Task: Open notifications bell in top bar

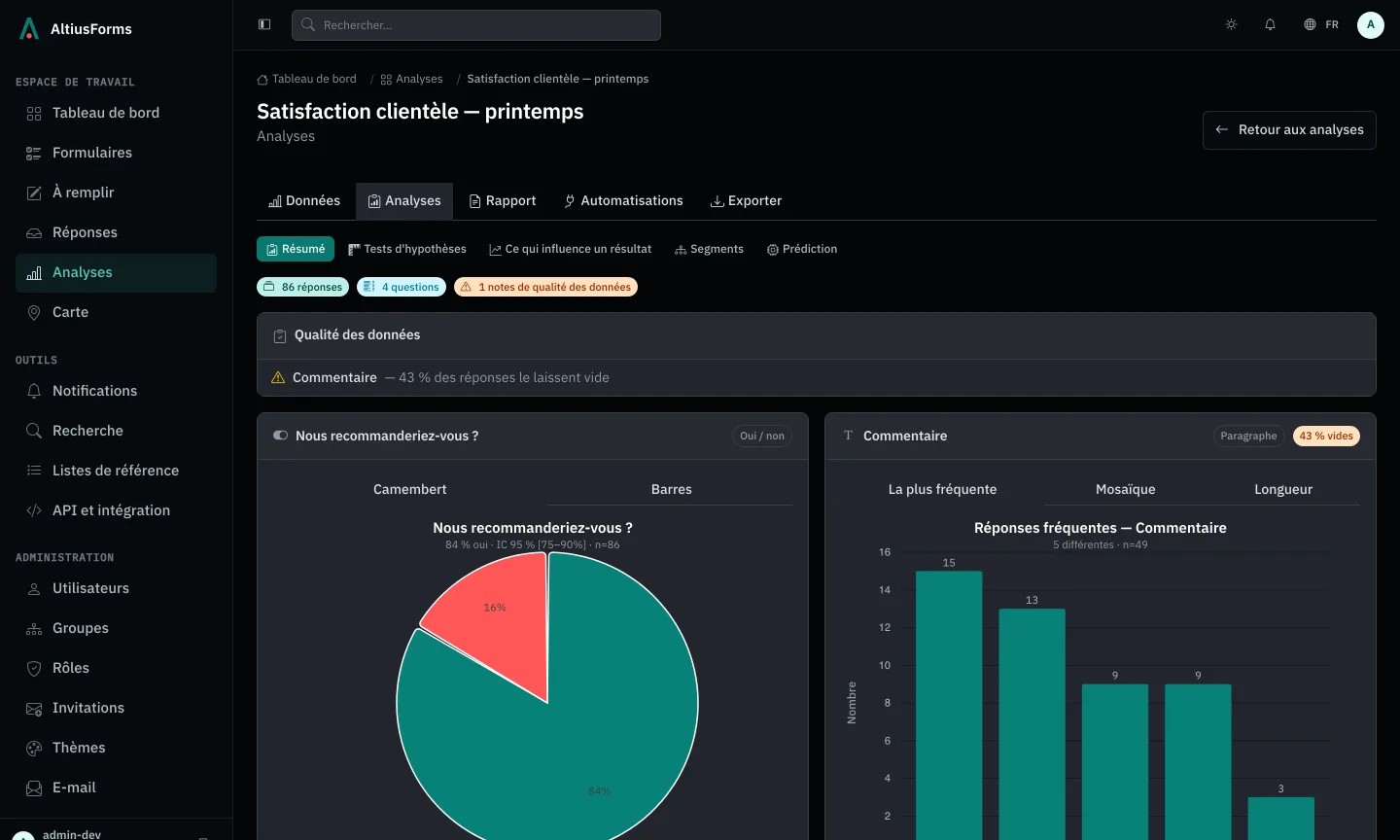Action: [x=1270, y=24]
